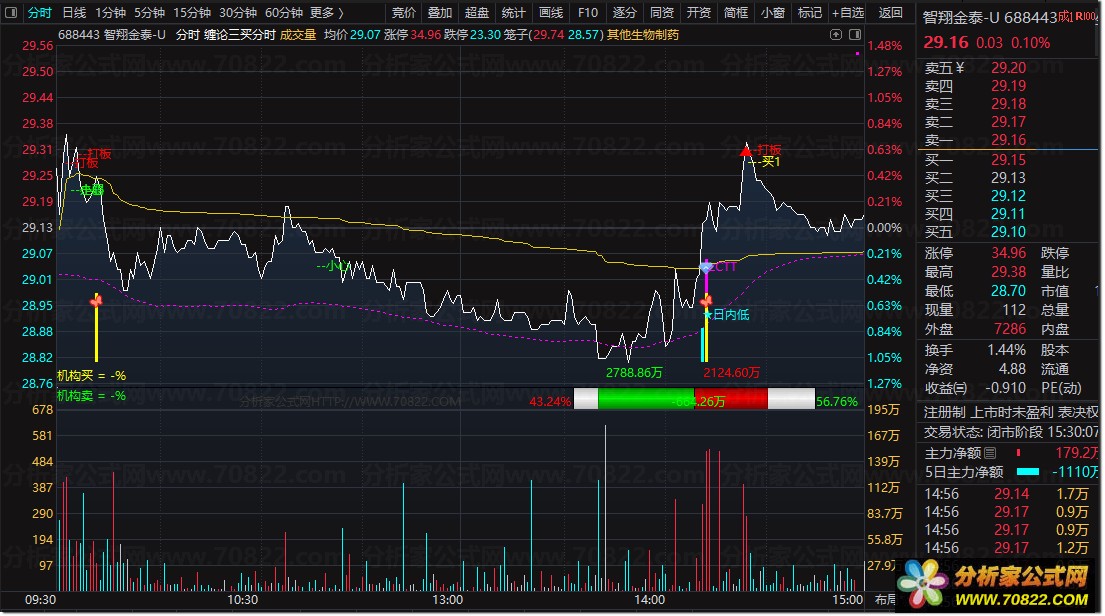Click the 交易状态 status line

pyautogui.click(x=1011, y=432)
